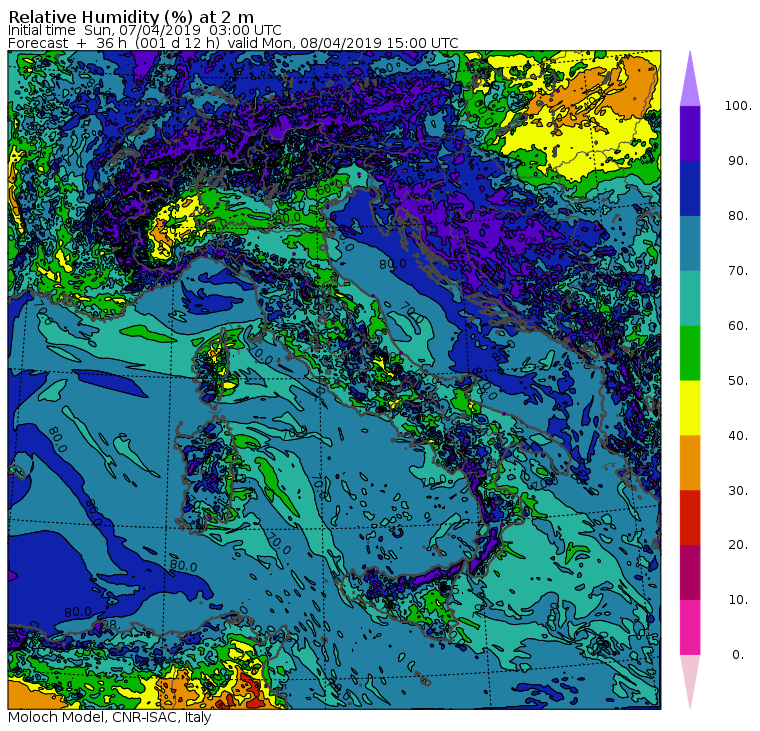Screen dimensions: 760x731
Task: Pick the violet 90–100 legend color segment
Action: coord(690,133)
